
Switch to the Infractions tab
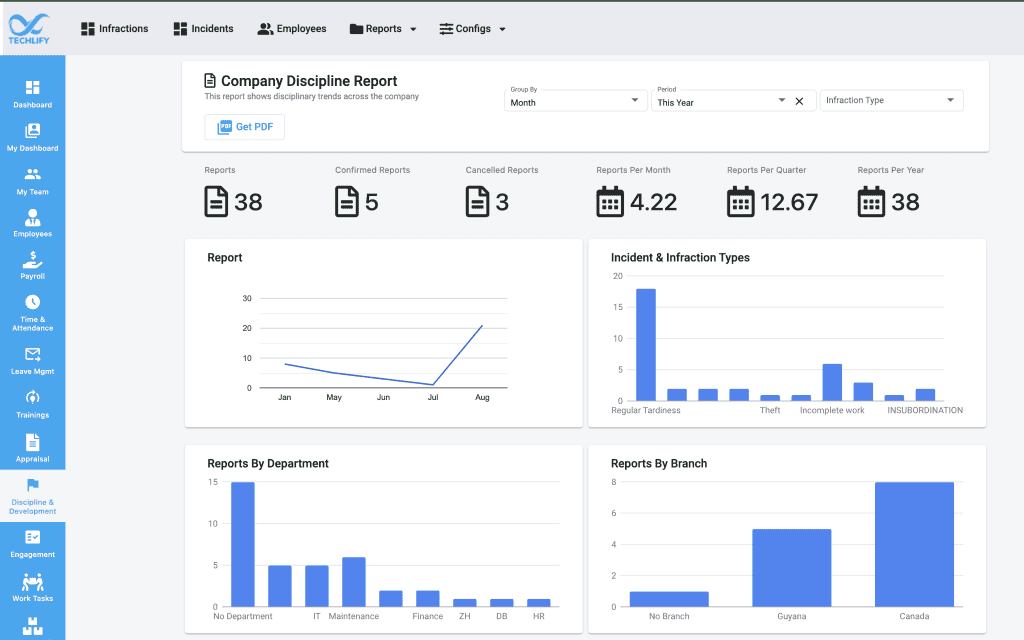click(x=114, y=29)
